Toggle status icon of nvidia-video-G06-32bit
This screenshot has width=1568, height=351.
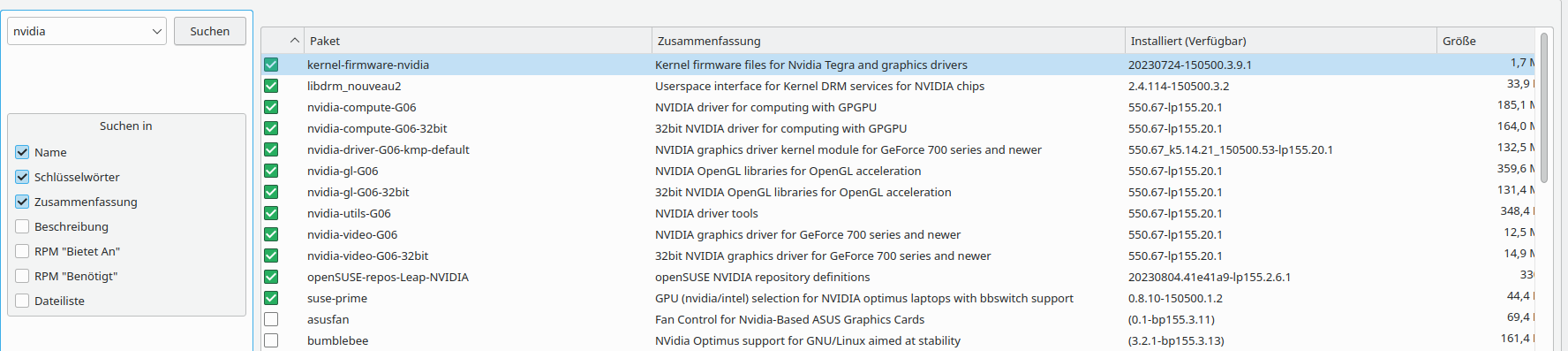coord(271,256)
